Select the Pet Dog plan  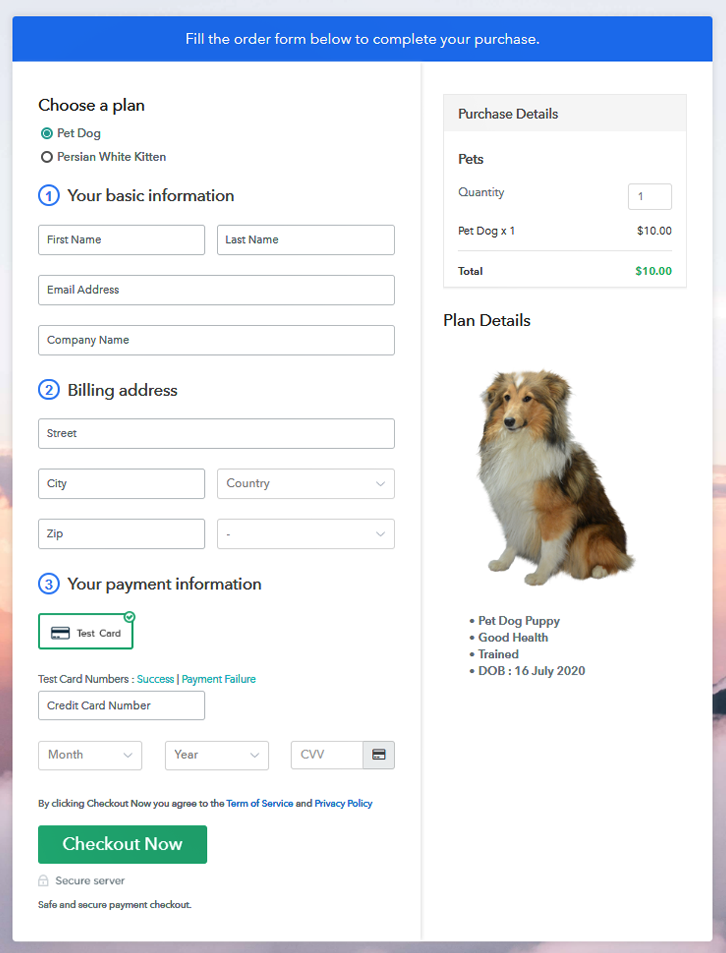click(47, 133)
